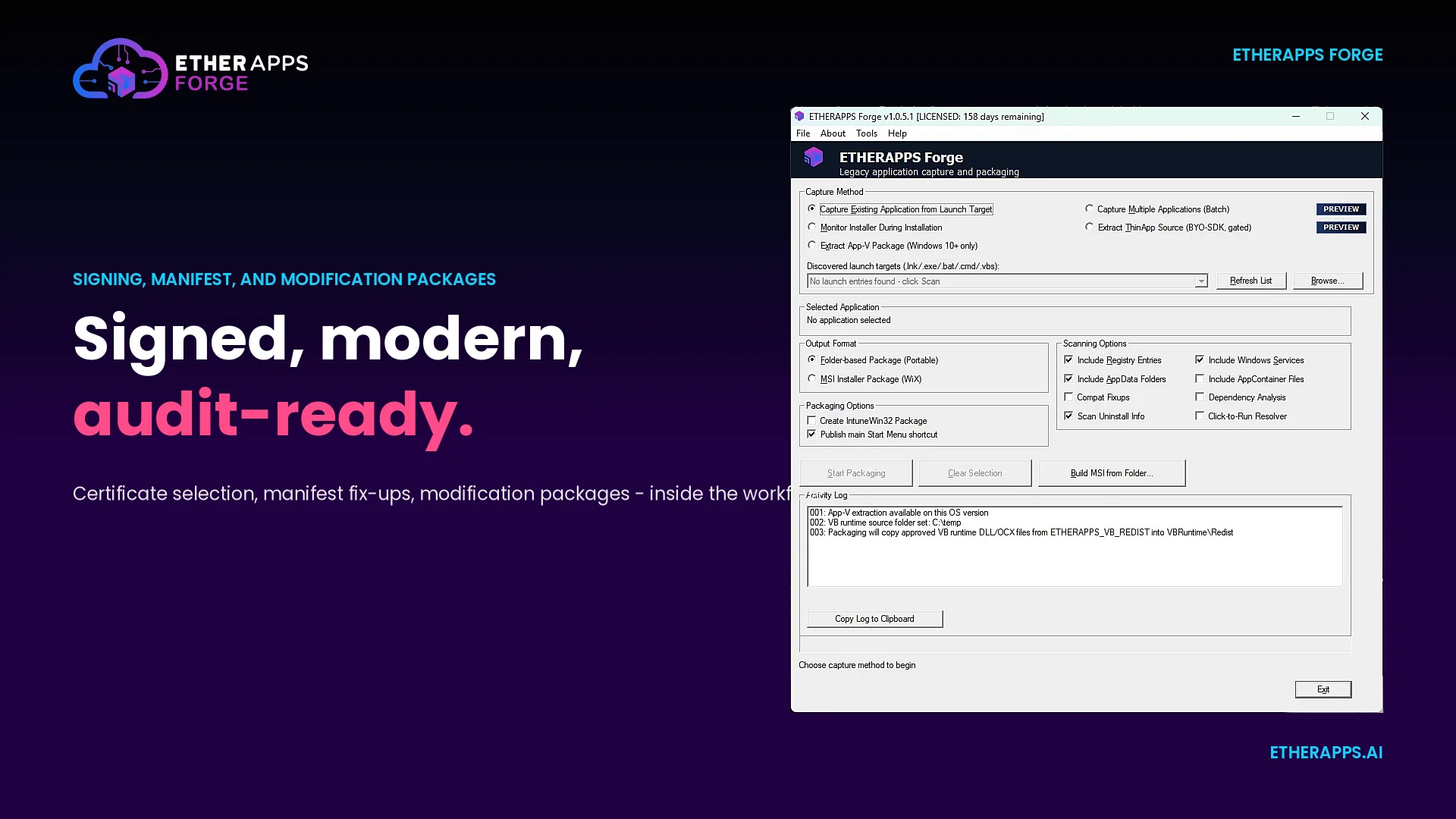Image resolution: width=1456 pixels, height=819 pixels.
Task: Click the purple cube logo in the header banner
Action: click(814, 157)
